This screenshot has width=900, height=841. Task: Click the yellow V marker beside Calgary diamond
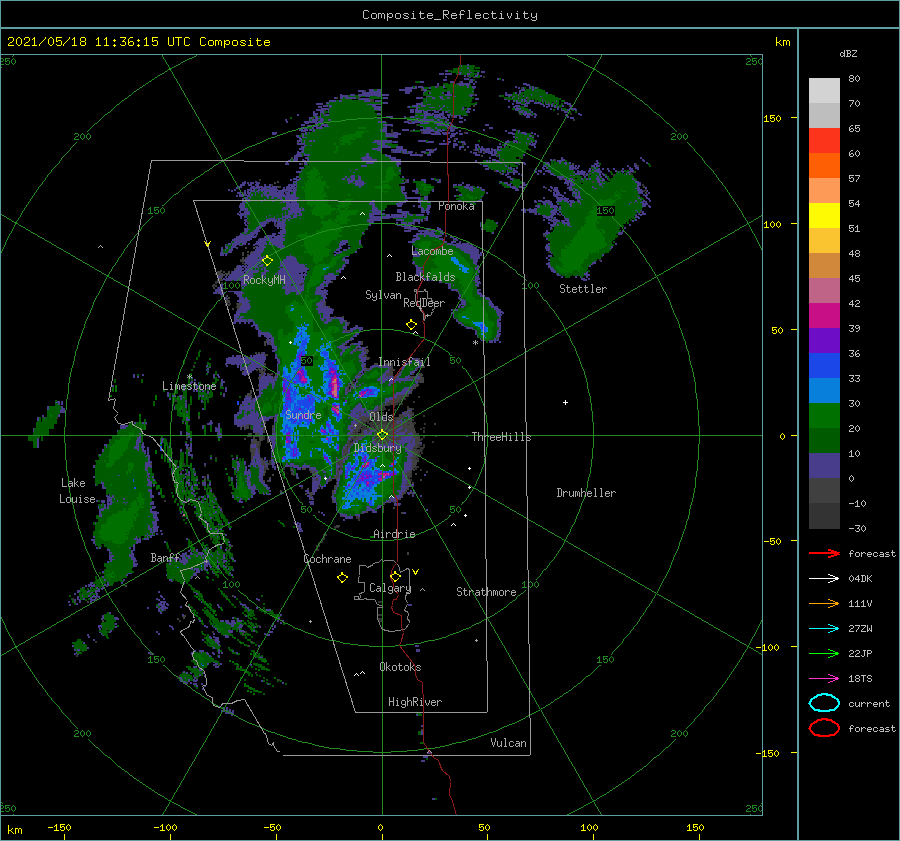pyautogui.click(x=416, y=572)
